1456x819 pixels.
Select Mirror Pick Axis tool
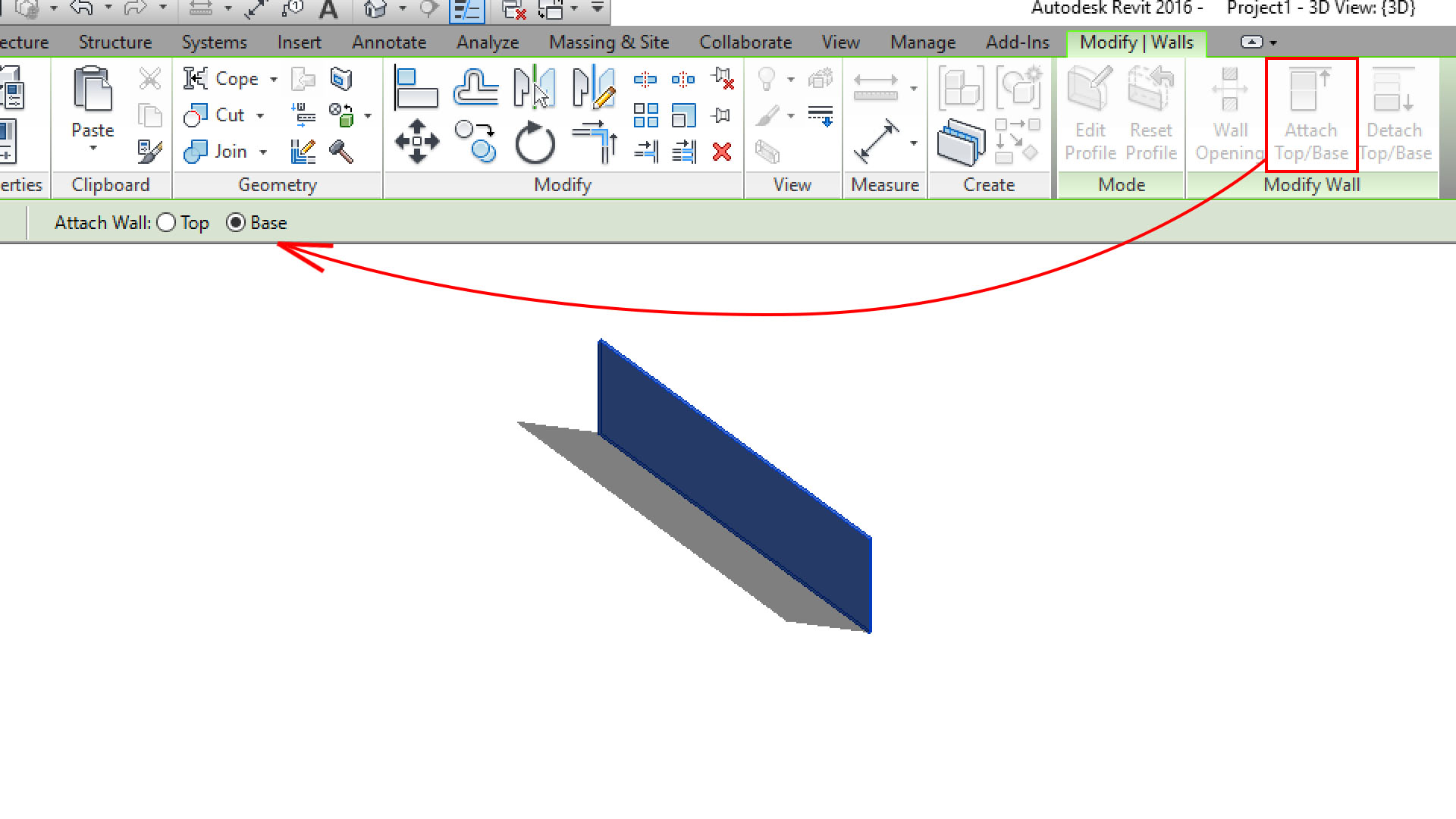534,88
